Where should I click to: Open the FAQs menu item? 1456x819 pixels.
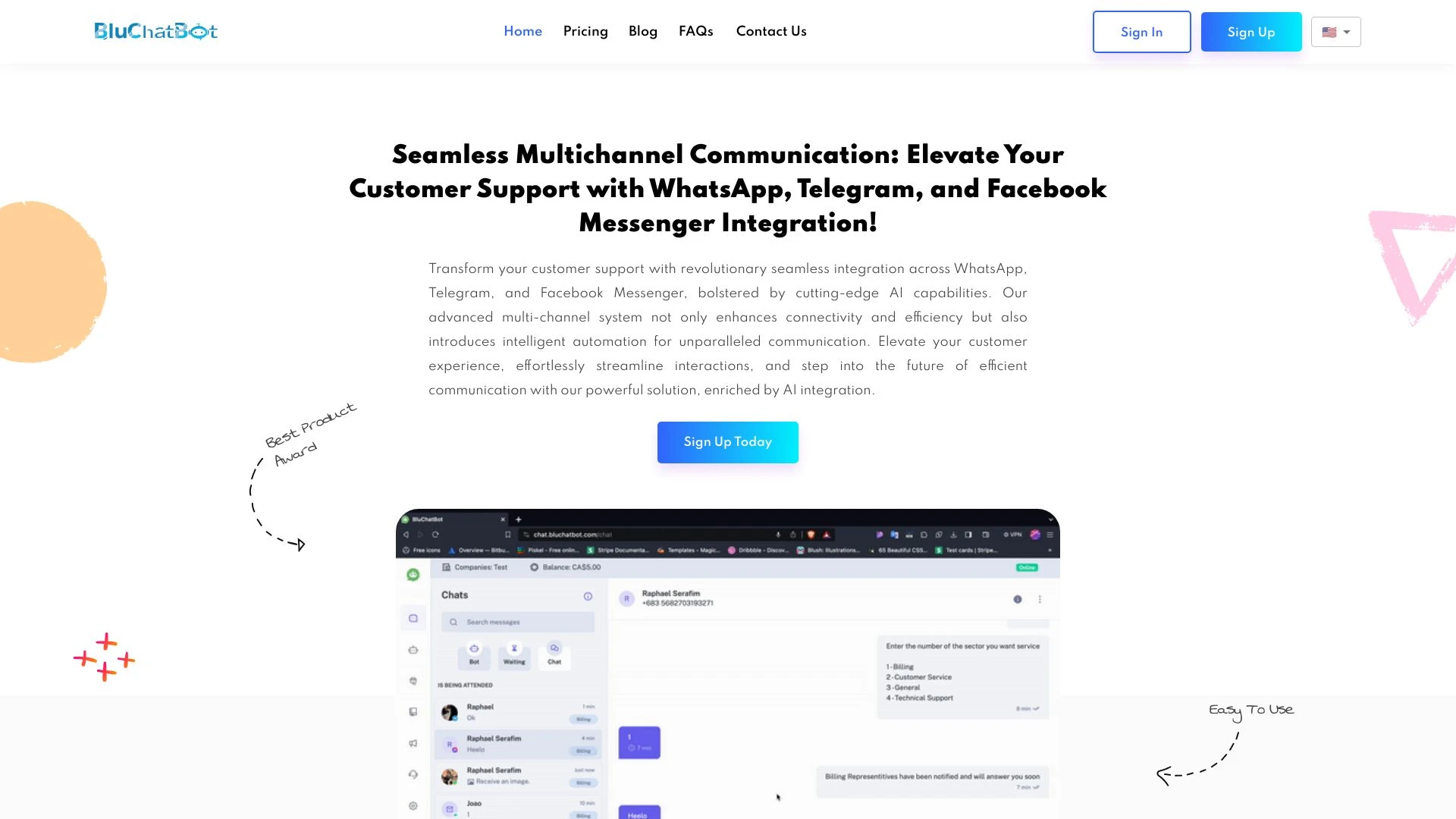click(696, 31)
